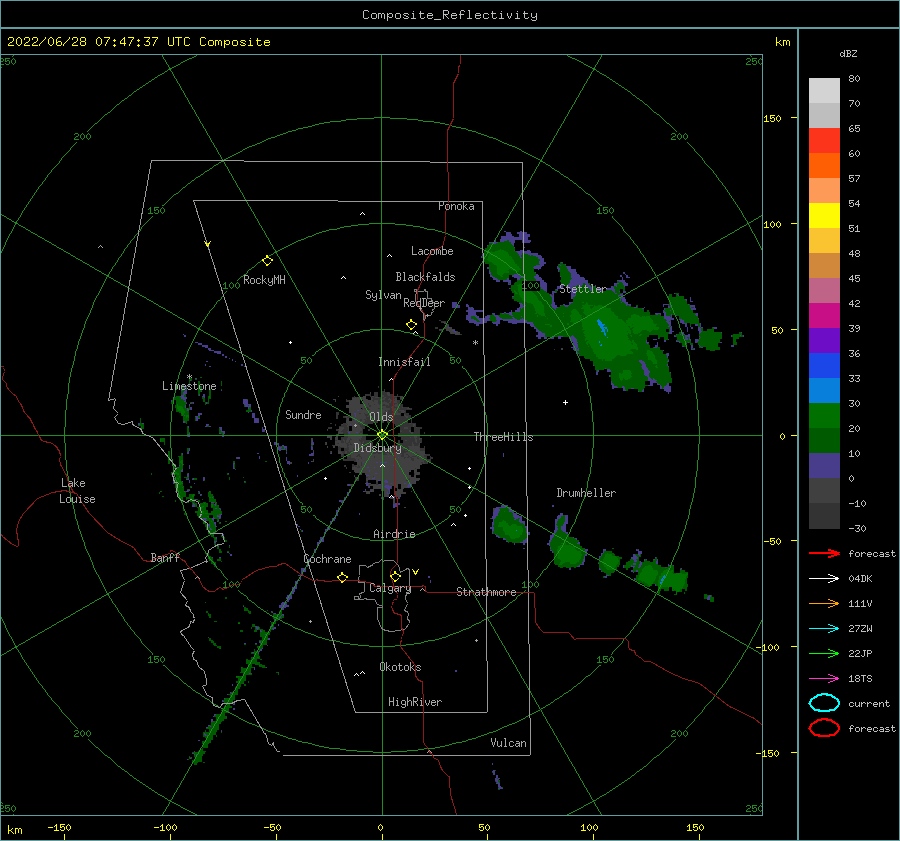Click the Limestone label
The width and height of the screenshot is (900, 841).
tap(189, 386)
